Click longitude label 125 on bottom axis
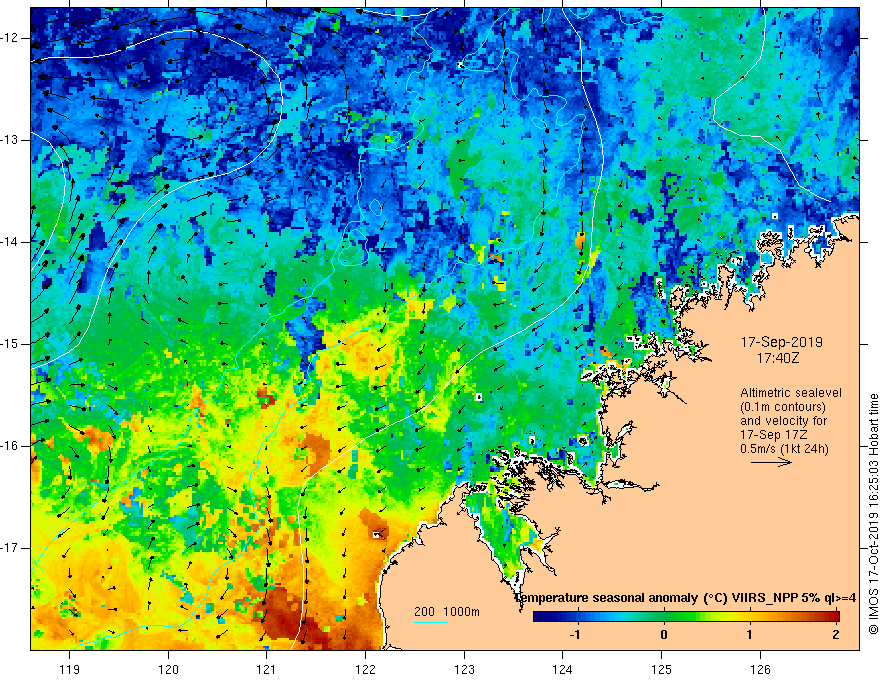Screen dimensions: 880x680 [662, 669]
